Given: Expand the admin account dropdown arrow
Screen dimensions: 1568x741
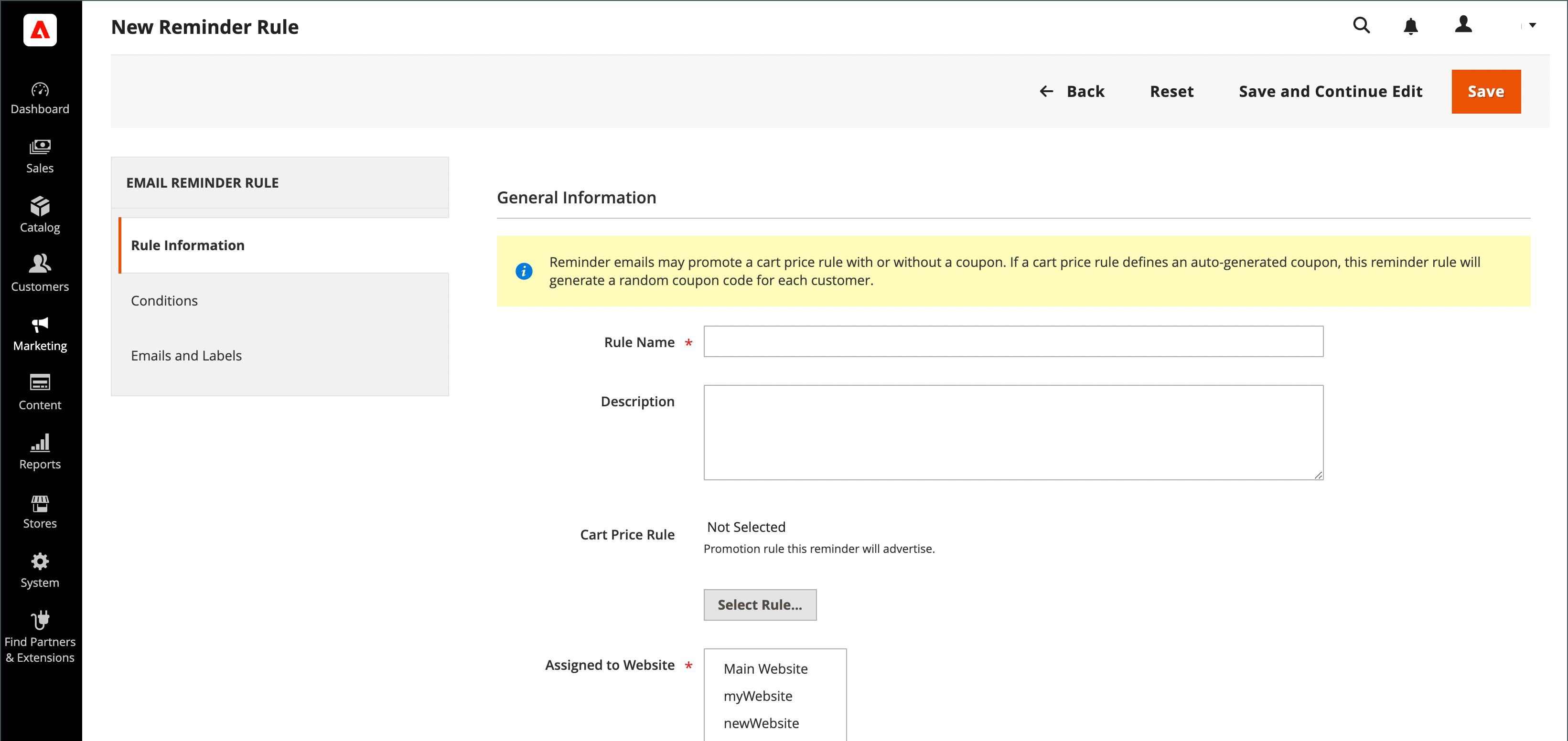Looking at the screenshot, I should pyautogui.click(x=1532, y=26).
